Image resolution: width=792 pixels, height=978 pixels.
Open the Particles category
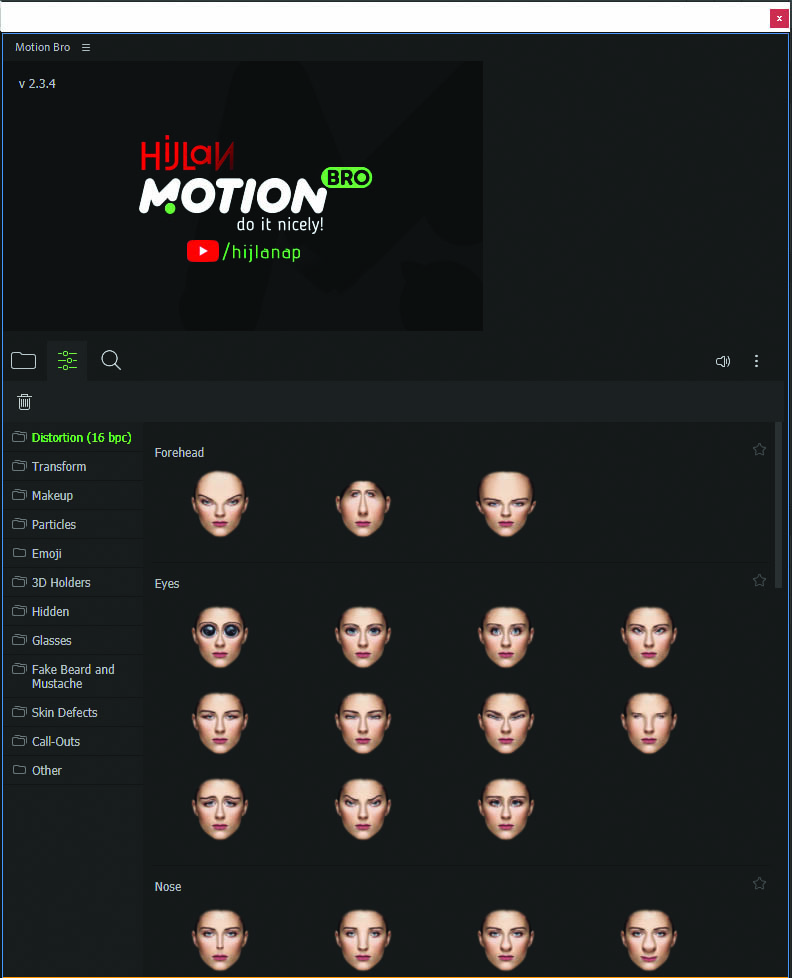coord(74,525)
